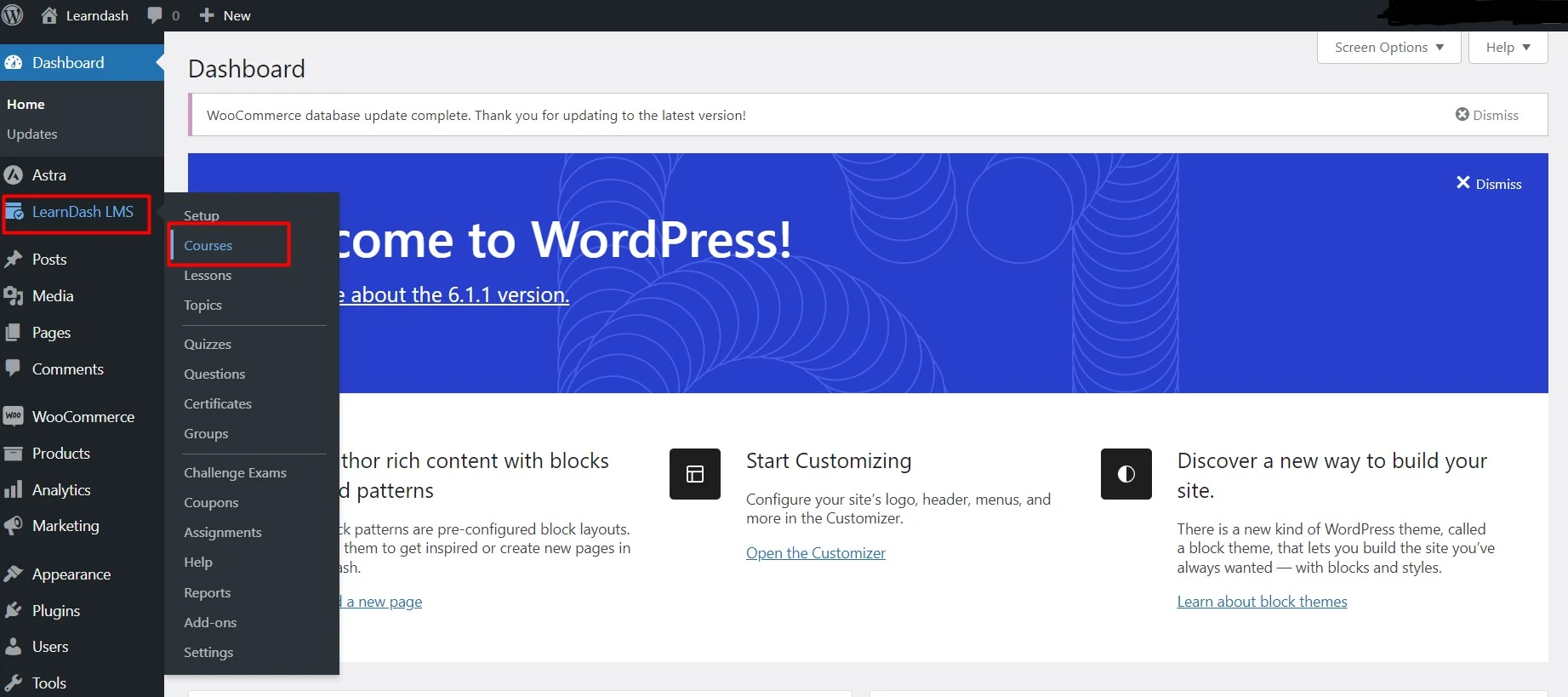Open Coupons in the LearnDash submenu
Image resolution: width=1568 pixels, height=697 pixels.
tap(211, 502)
